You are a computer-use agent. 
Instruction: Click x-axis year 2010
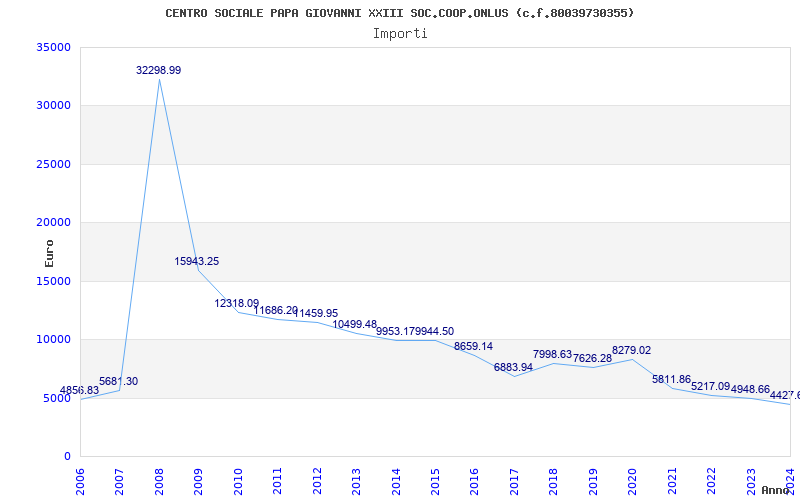click(x=238, y=481)
